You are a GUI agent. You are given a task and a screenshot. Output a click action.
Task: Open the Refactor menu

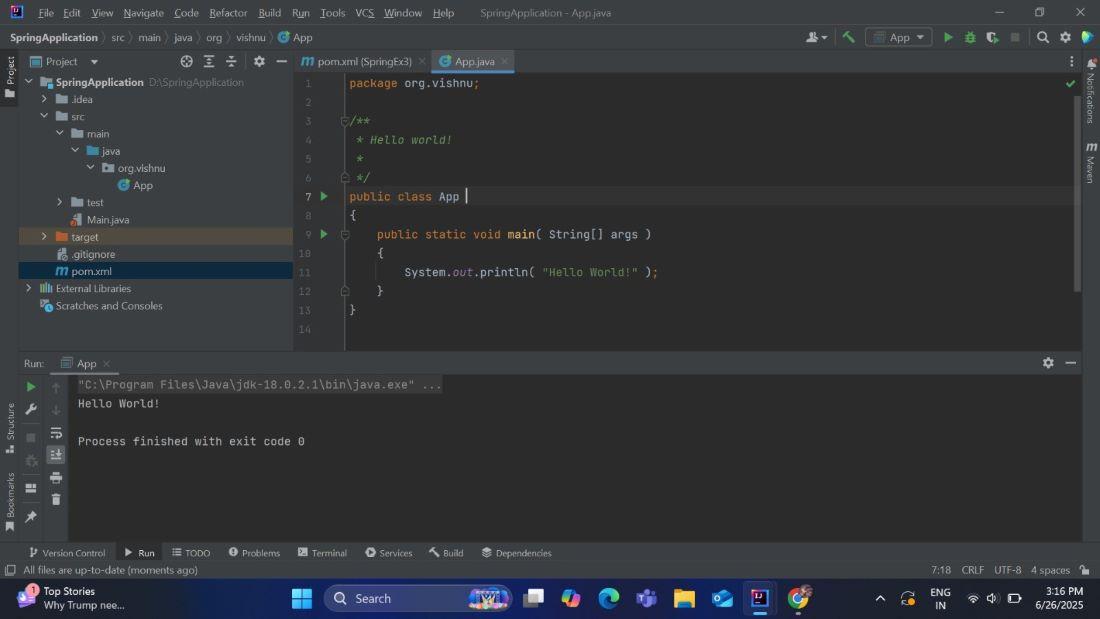click(228, 13)
